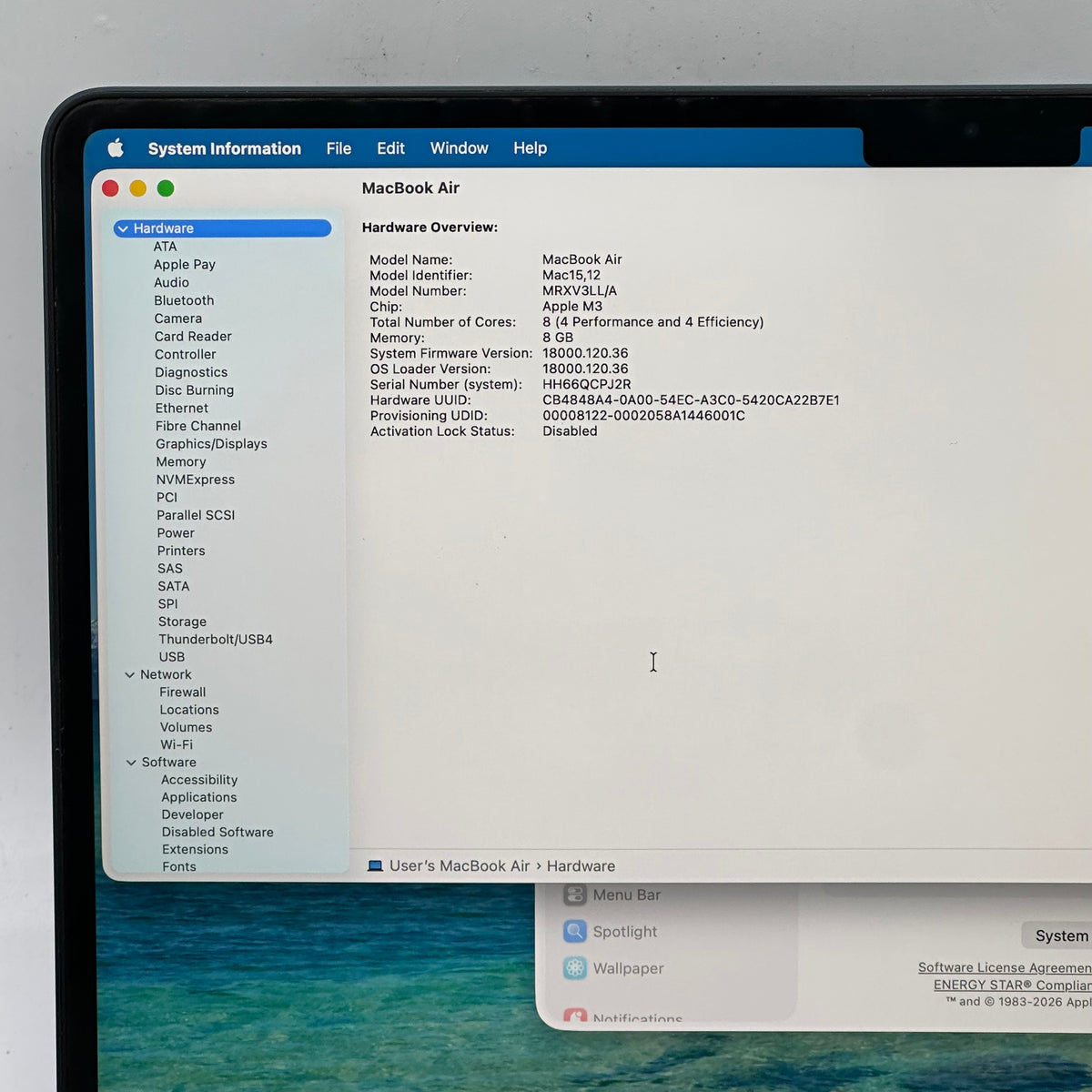Select SATA in the sidebar
The height and width of the screenshot is (1092, 1092).
point(174,586)
